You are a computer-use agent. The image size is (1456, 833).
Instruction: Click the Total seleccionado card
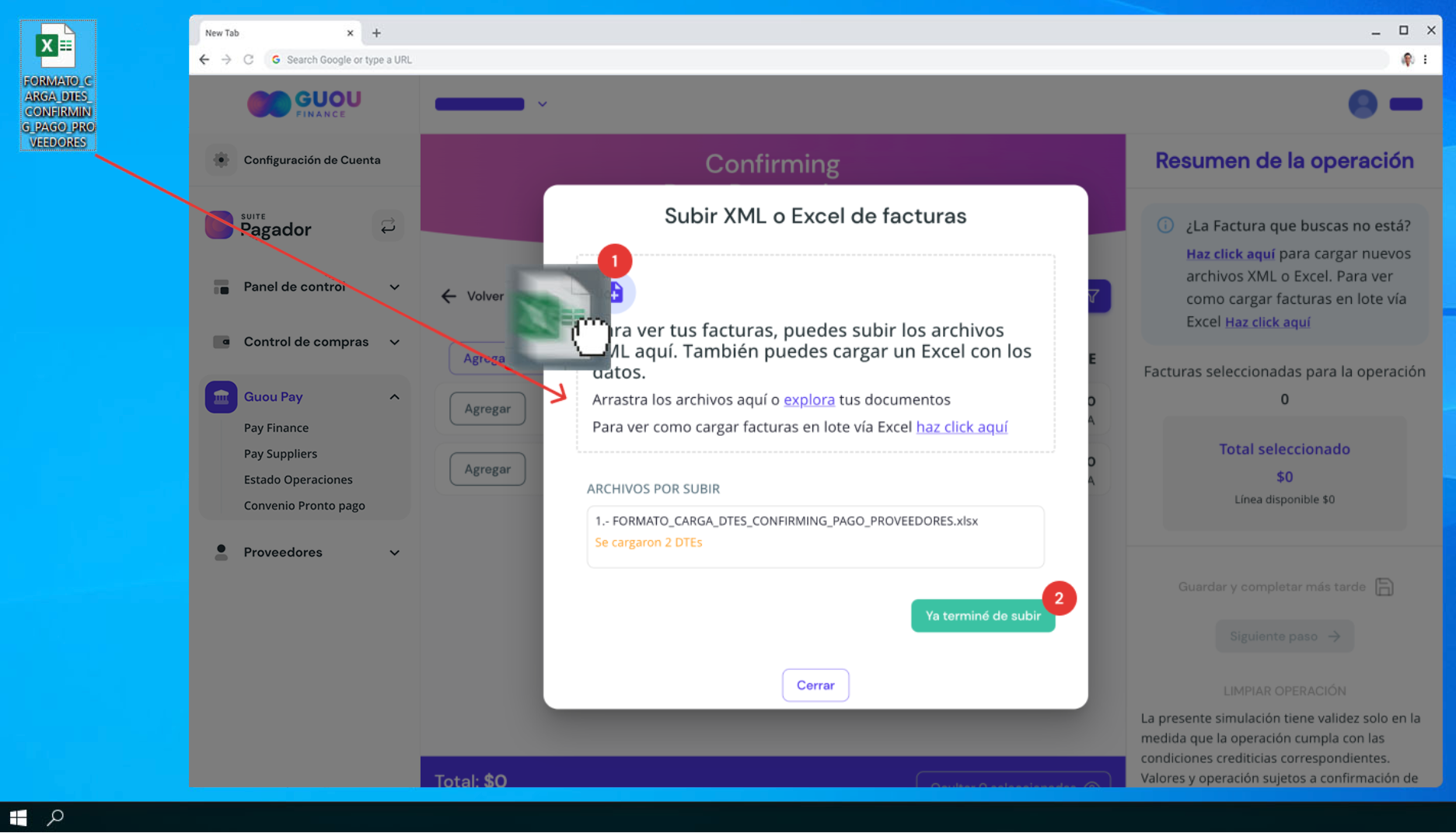pyautogui.click(x=1284, y=473)
